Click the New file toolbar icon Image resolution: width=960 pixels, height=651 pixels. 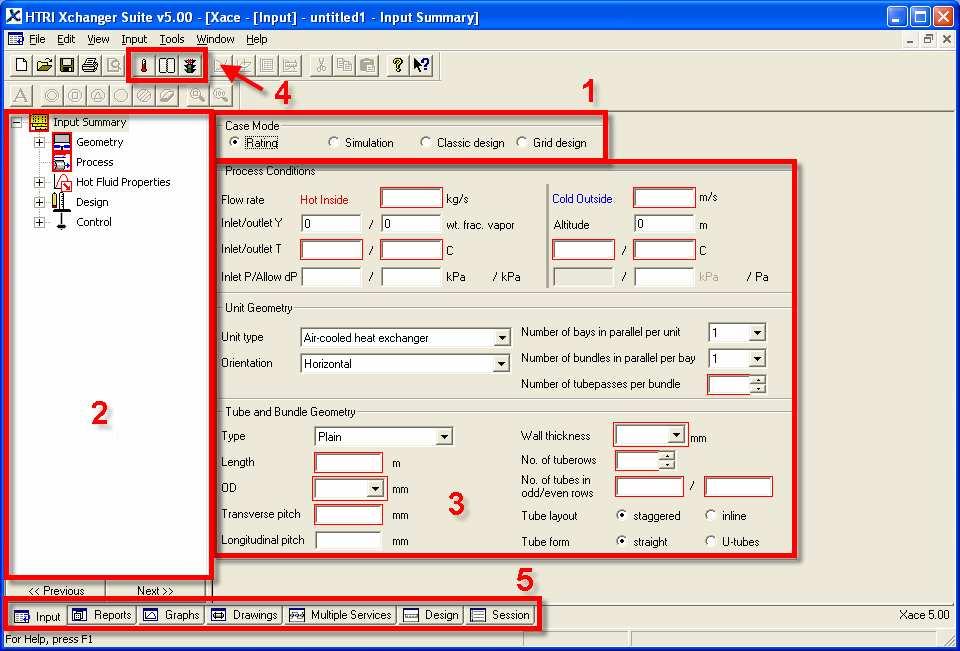pyautogui.click(x=21, y=65)
